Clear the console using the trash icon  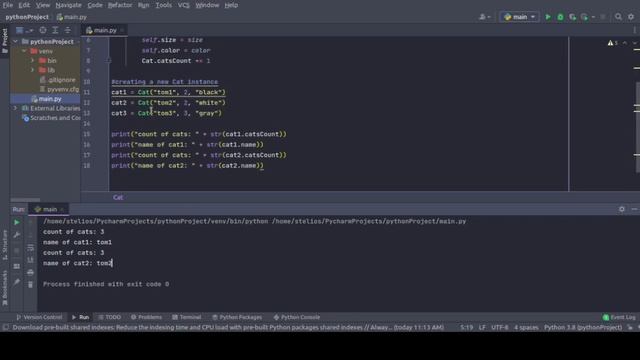pyautogui.click(x=30, y=284)
